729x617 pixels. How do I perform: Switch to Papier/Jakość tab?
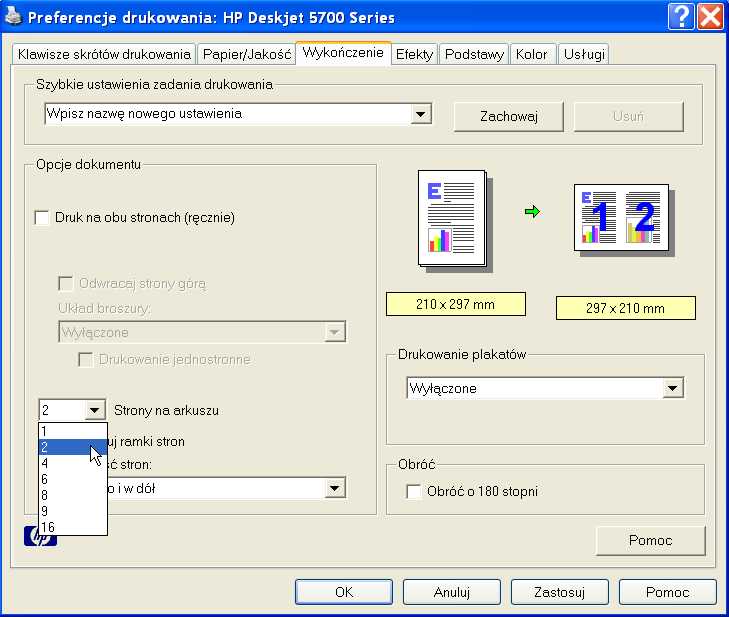(247, 54)
